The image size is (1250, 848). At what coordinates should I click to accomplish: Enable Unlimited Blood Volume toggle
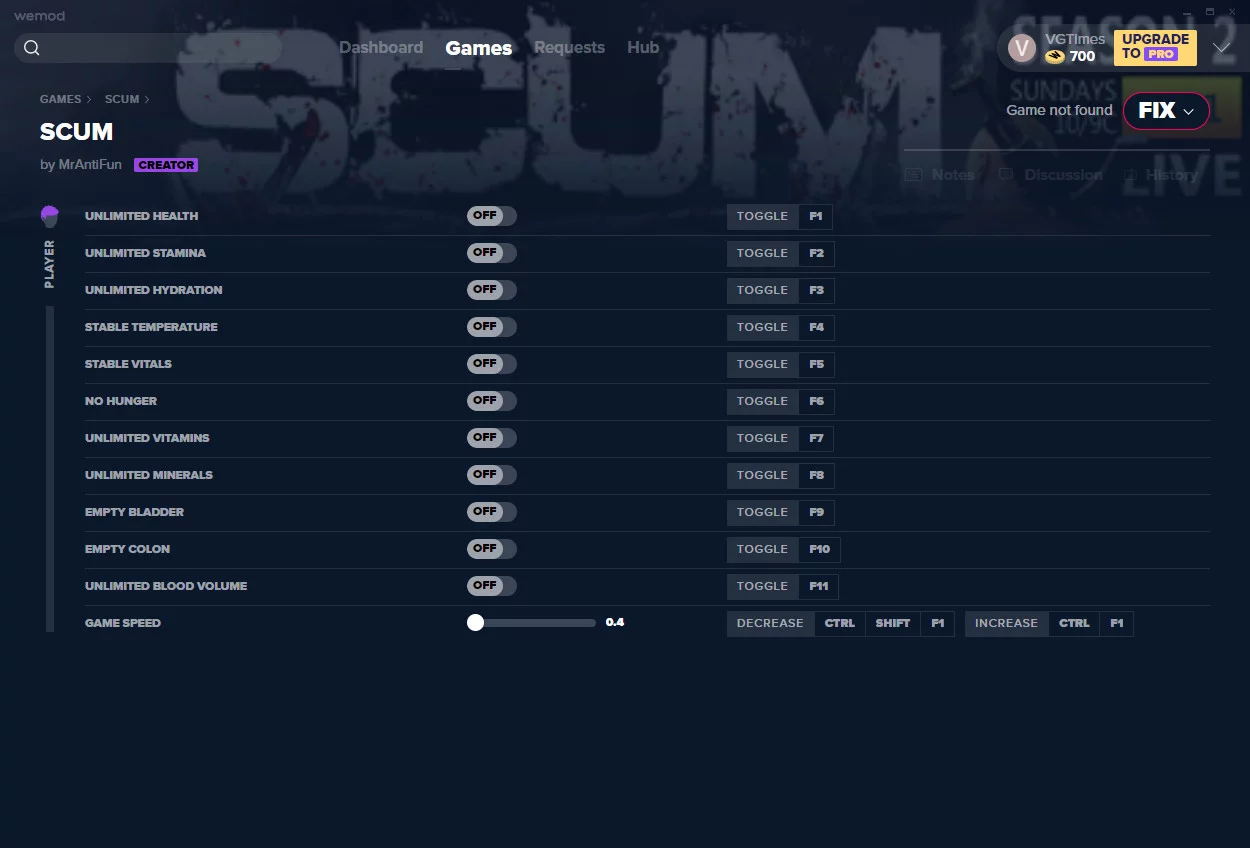[x=492, y=586]
